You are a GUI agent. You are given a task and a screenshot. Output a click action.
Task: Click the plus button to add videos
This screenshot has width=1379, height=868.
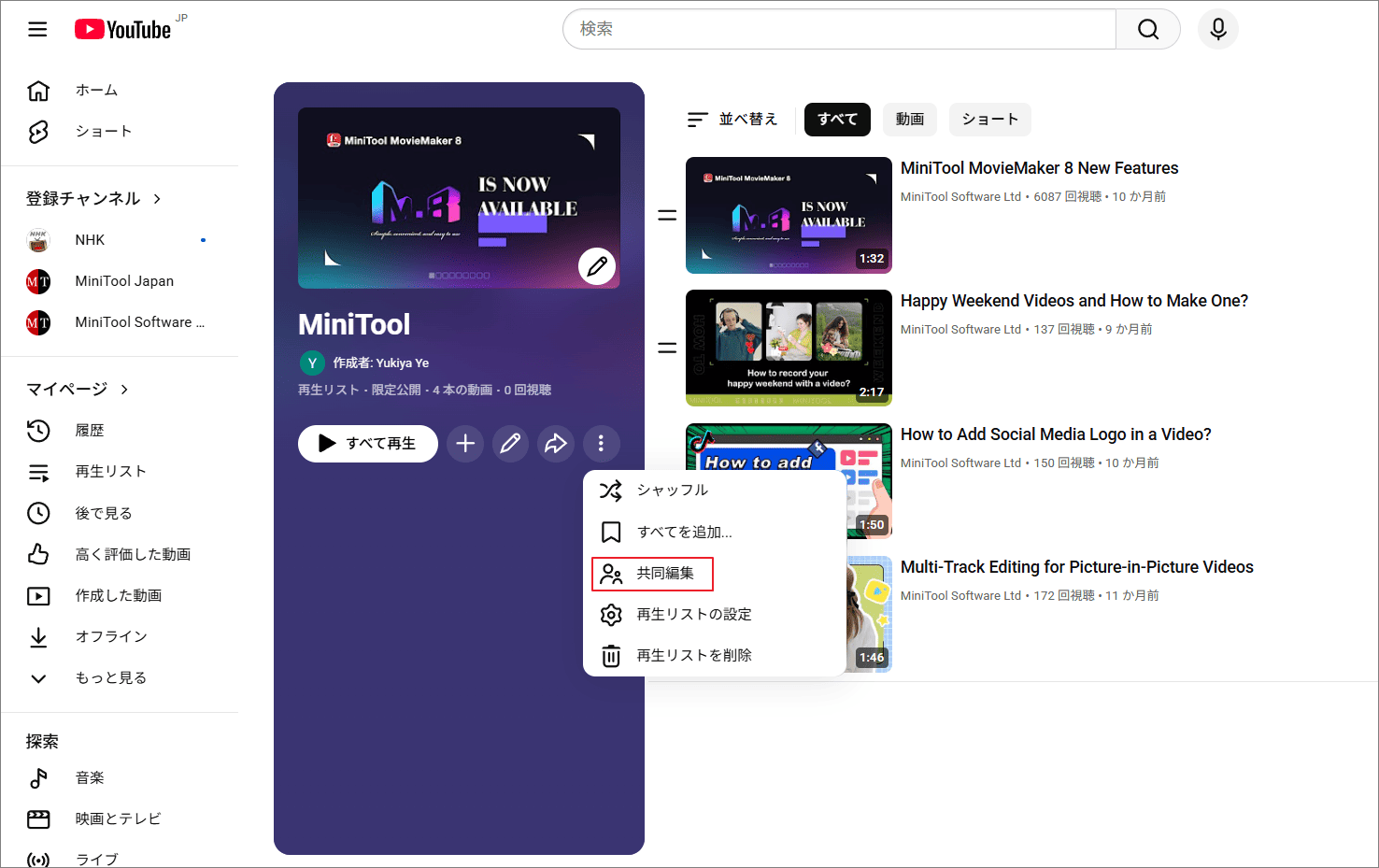[465, 444]
